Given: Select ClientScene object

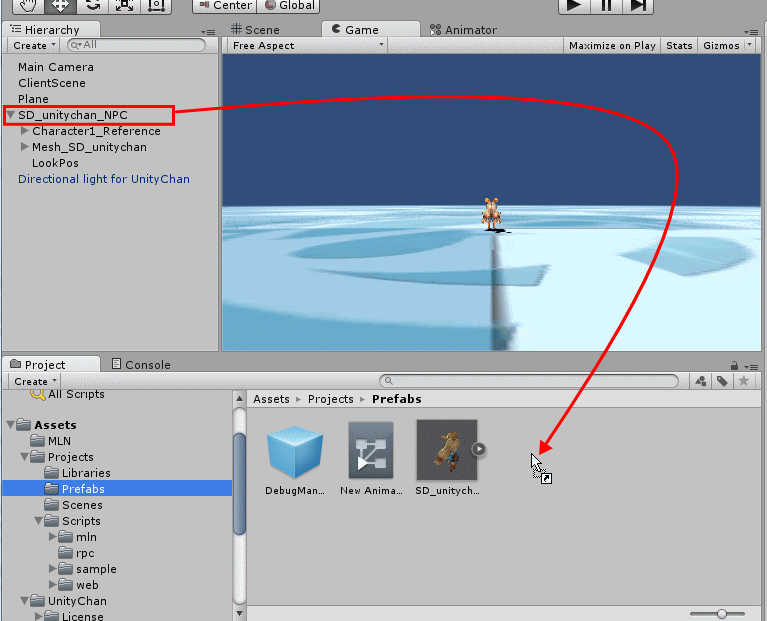Looking at the screenshot, I should pyautogui.click(x=52, y=83).
